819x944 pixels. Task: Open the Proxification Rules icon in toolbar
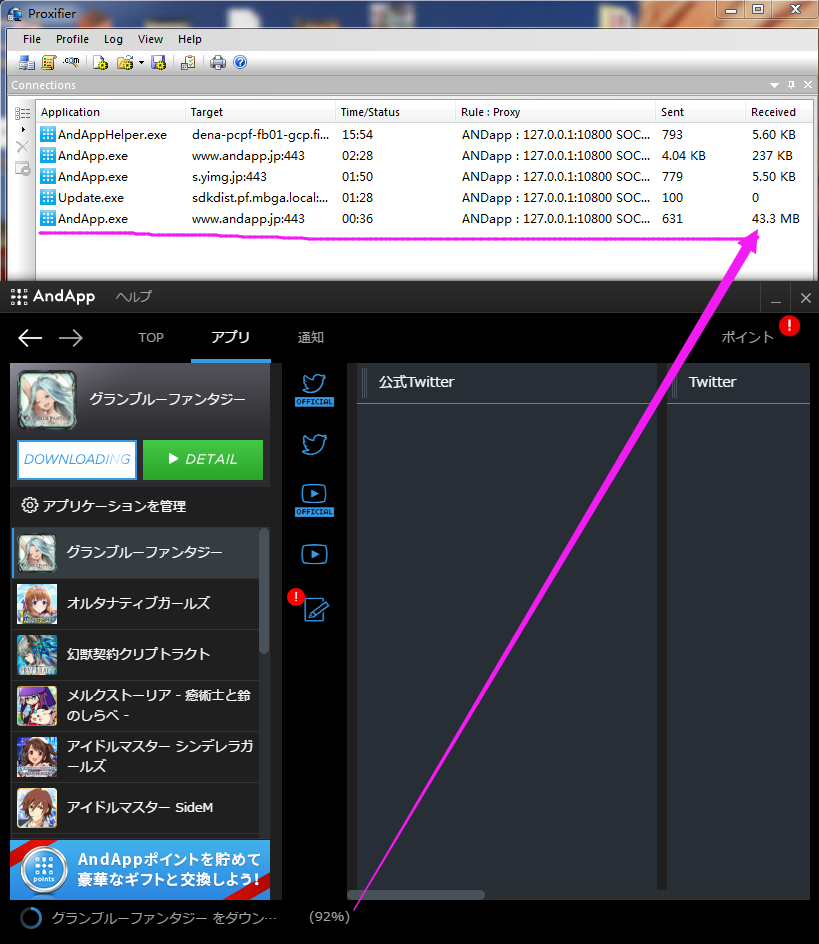47,62
